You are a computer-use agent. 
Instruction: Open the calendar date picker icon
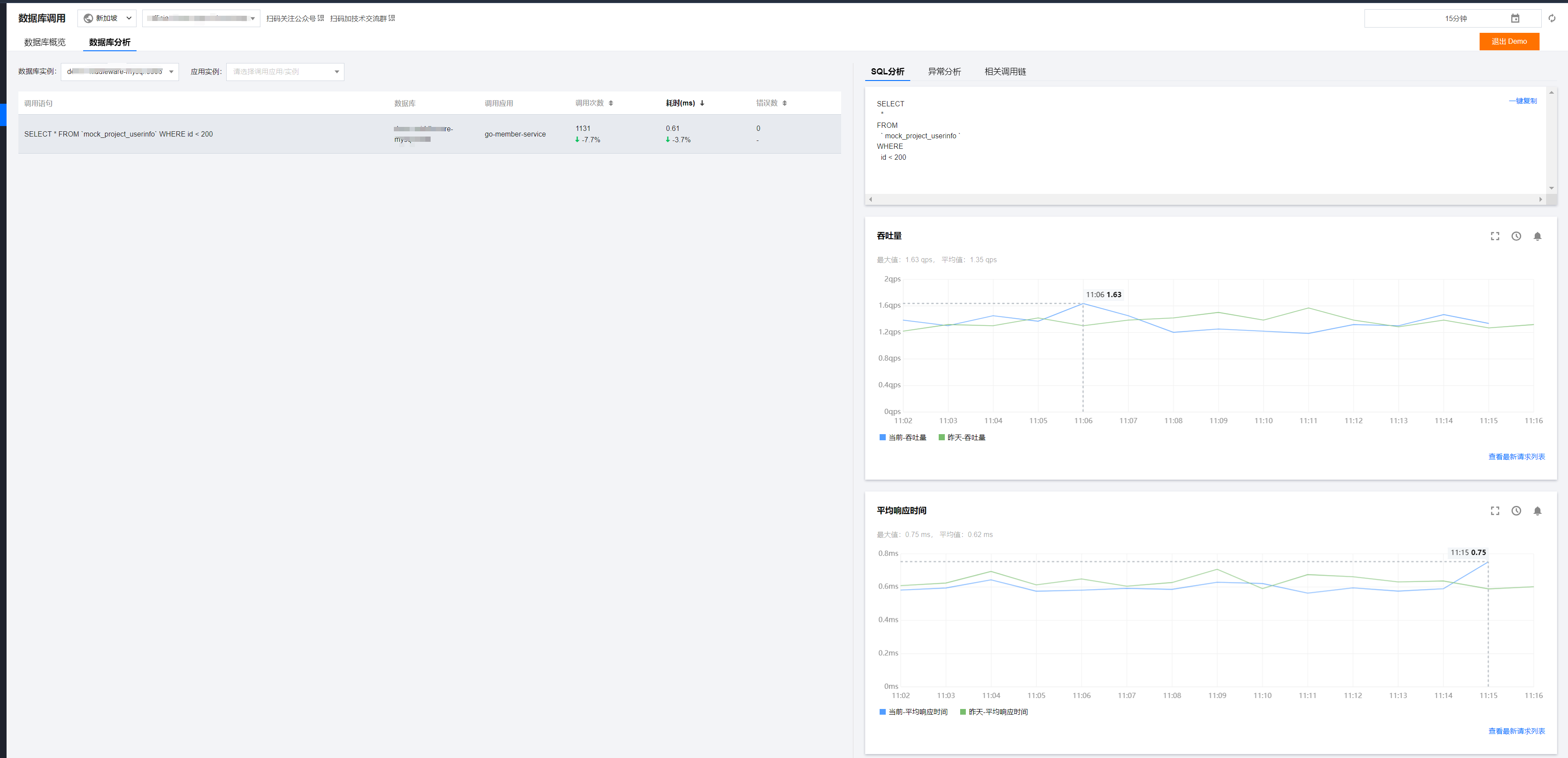(x=1515, y=18)
